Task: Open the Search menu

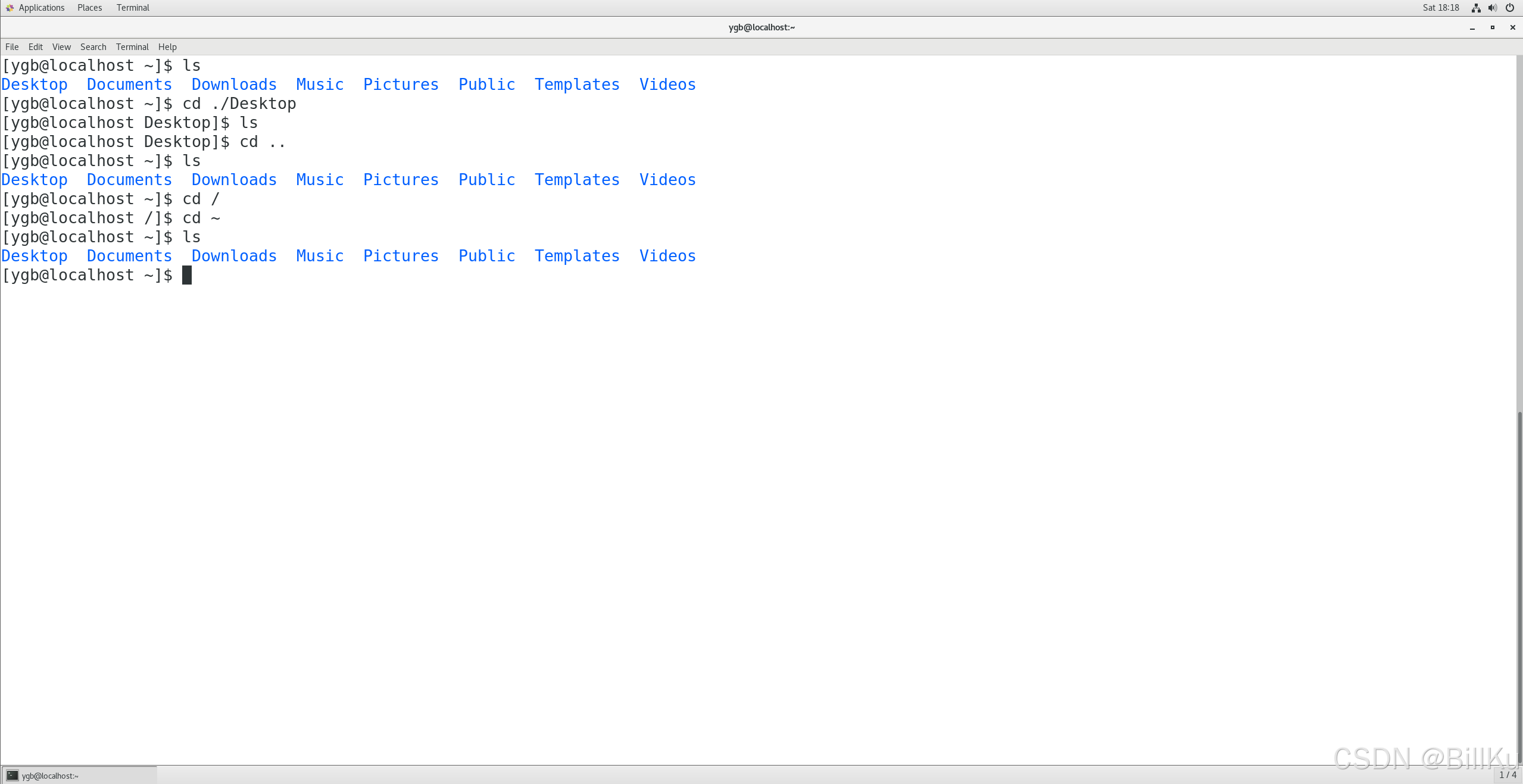Action: [x=93, y=47]
